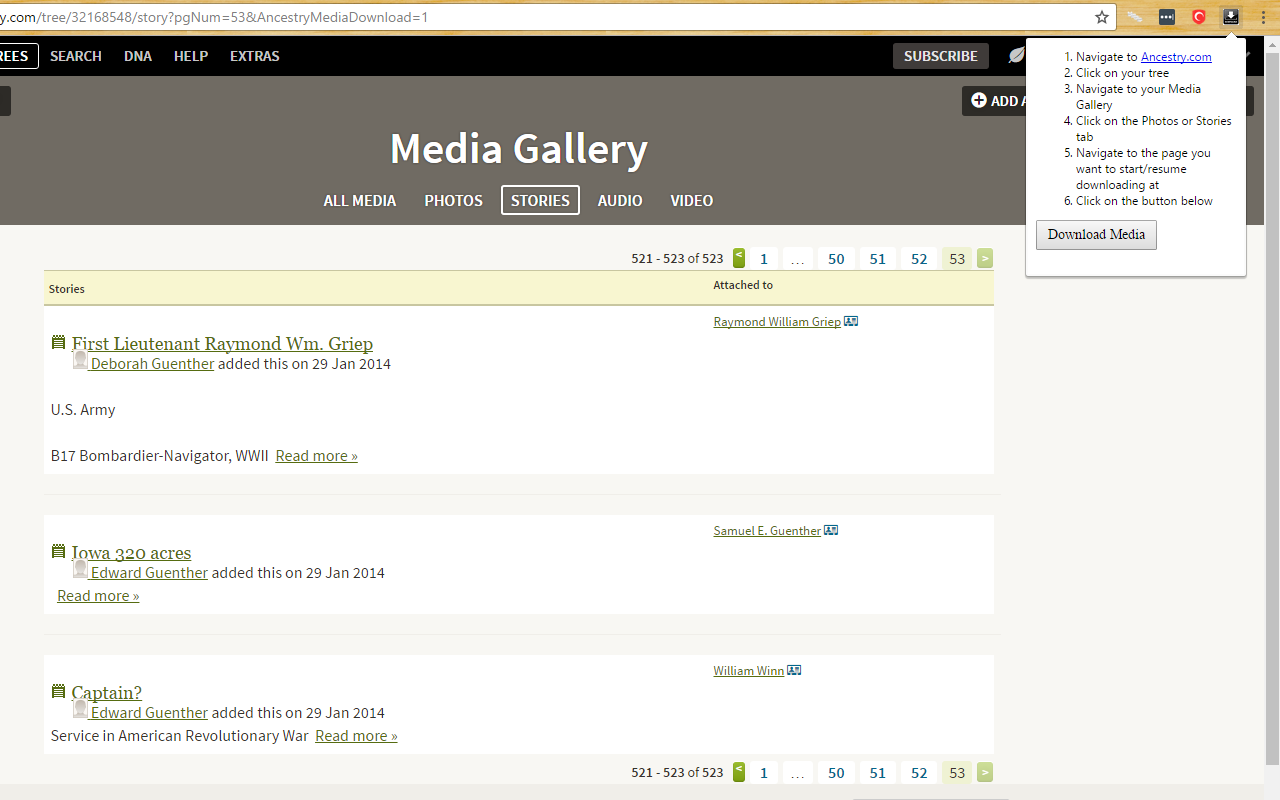Click the person avatar icon beside Deborah Guenther
The width and height of the screenshot is (1280, 800).
click(x=79, y=359)
